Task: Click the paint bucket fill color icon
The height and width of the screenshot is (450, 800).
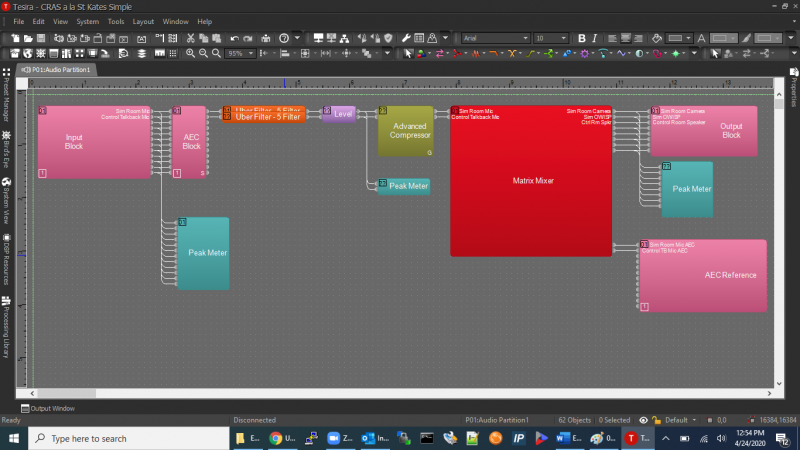Action: (x=657, y=38)
